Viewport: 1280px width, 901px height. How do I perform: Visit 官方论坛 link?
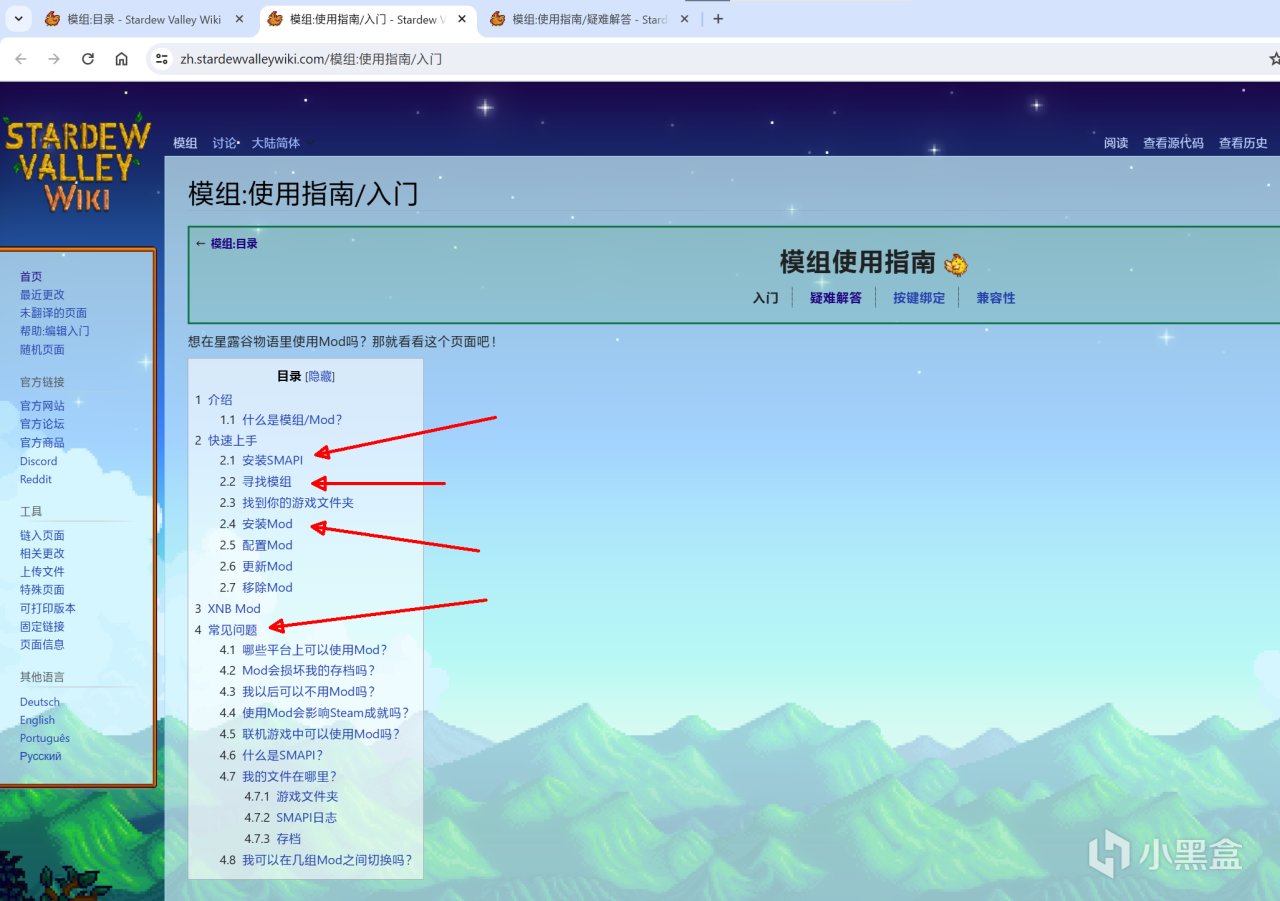42,424
